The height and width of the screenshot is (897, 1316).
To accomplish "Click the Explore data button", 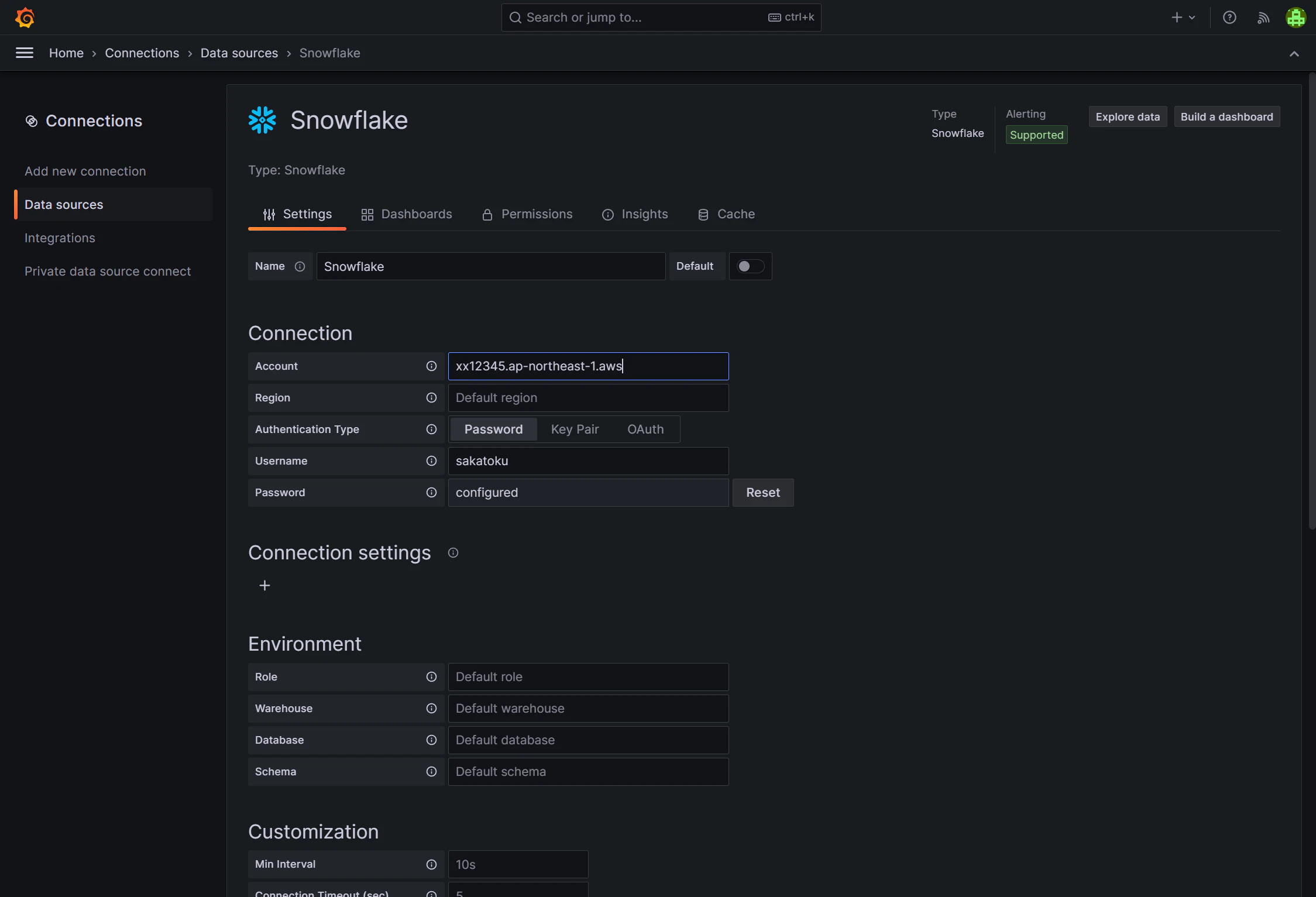I will click(1128, 117).
